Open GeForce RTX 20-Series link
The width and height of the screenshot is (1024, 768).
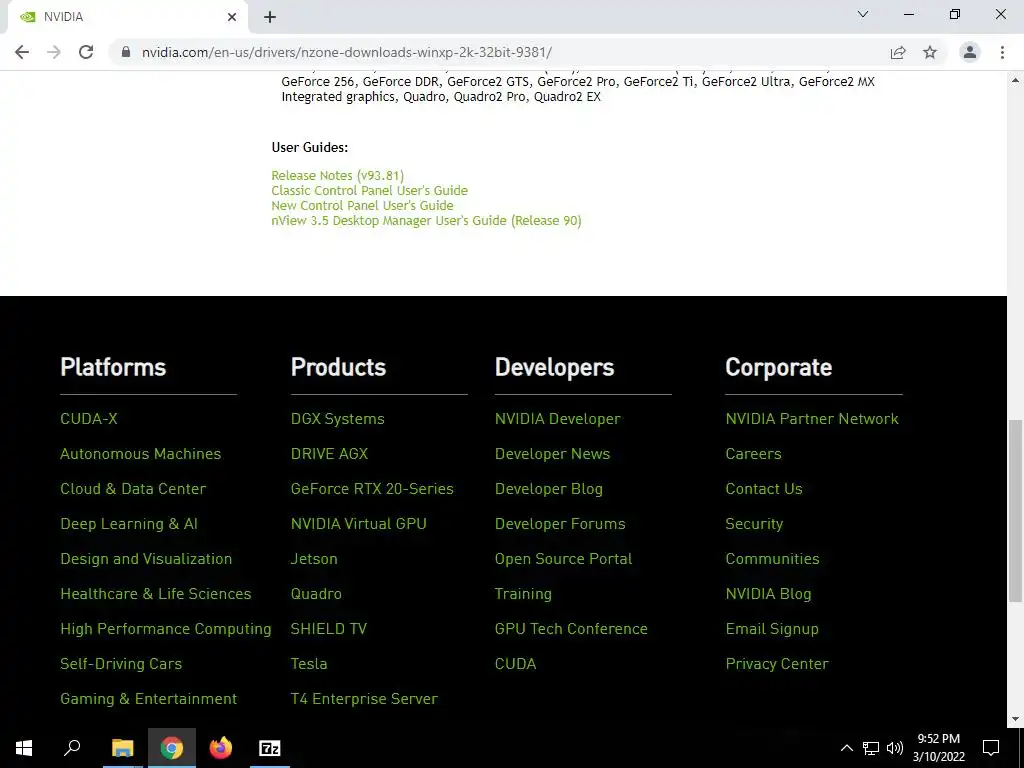pos(372,488)
